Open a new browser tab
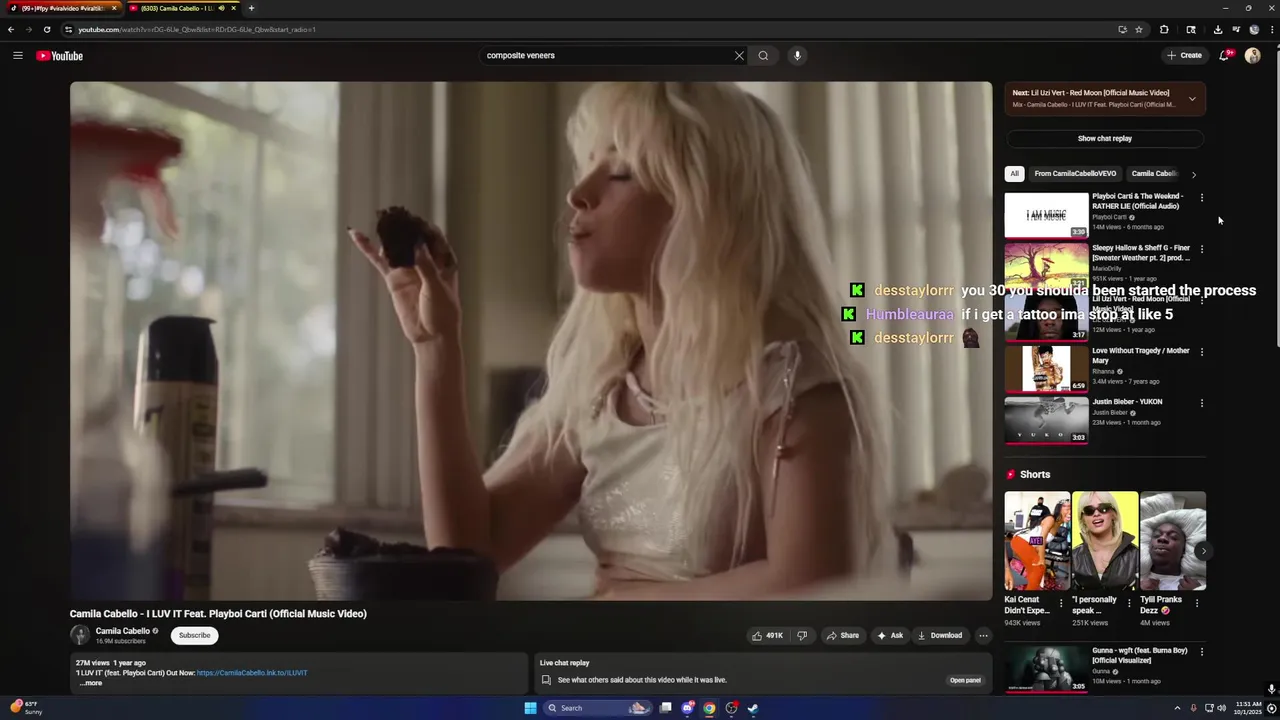 [251, 8]
